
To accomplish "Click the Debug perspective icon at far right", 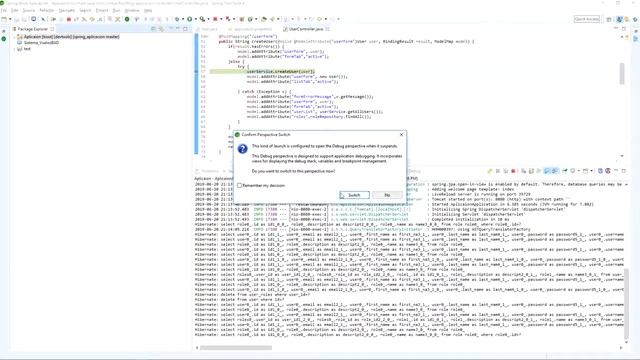I will 635,19.
